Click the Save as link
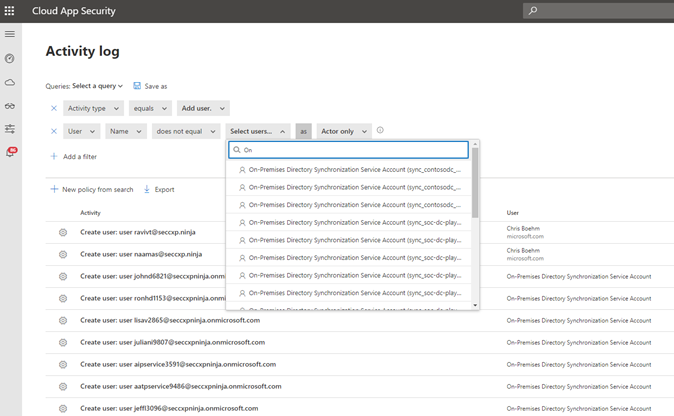Image resolution: width=674 pixels, height=416 pixels. pyautogui.click(x=156, y=86)
